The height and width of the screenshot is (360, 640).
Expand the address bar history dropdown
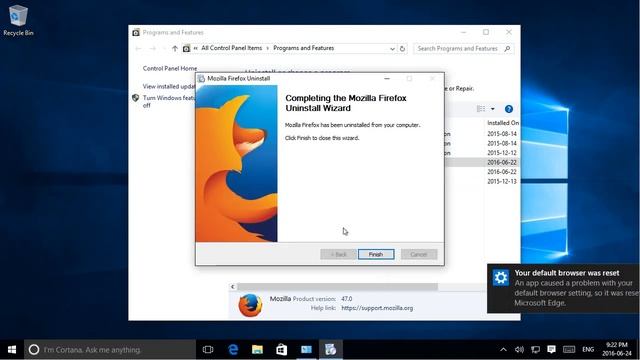click(392, 49)
